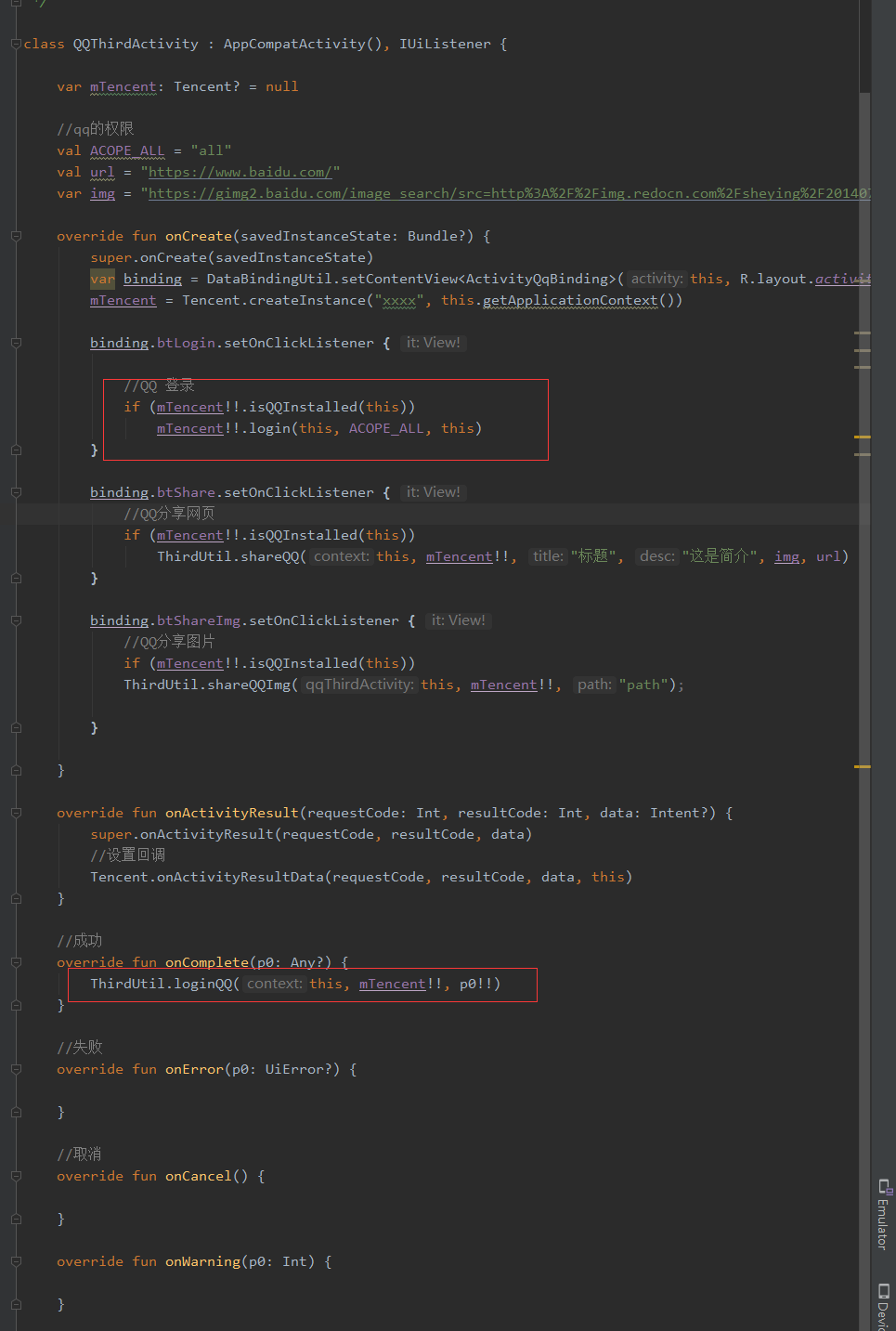The width and height of the screenshot is (896, 1331).
Task: Click the //失败 comment
Action: pos(79,1048)
